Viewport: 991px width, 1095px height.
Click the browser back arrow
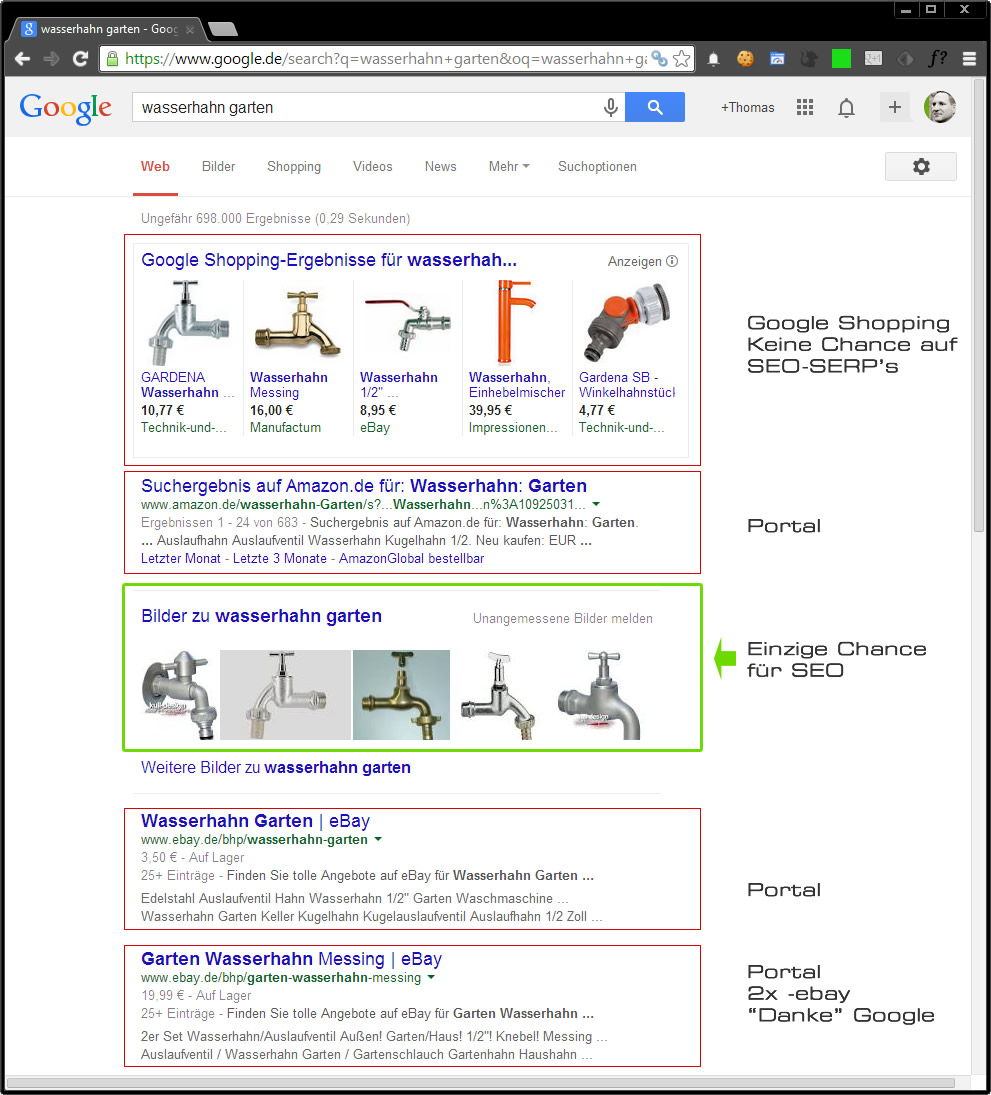point(22,59)
